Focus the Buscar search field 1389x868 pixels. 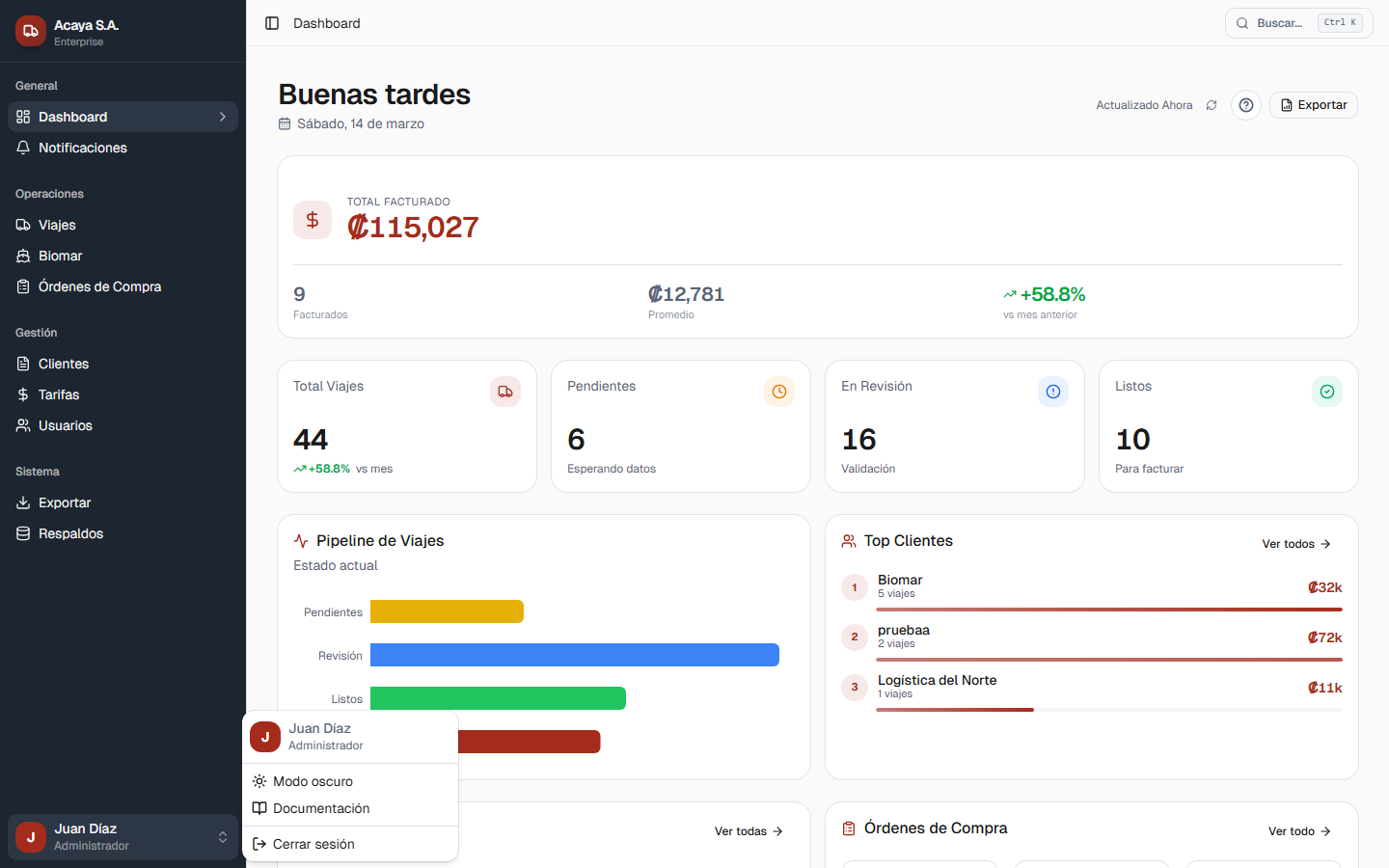[x=1299, y=23]
